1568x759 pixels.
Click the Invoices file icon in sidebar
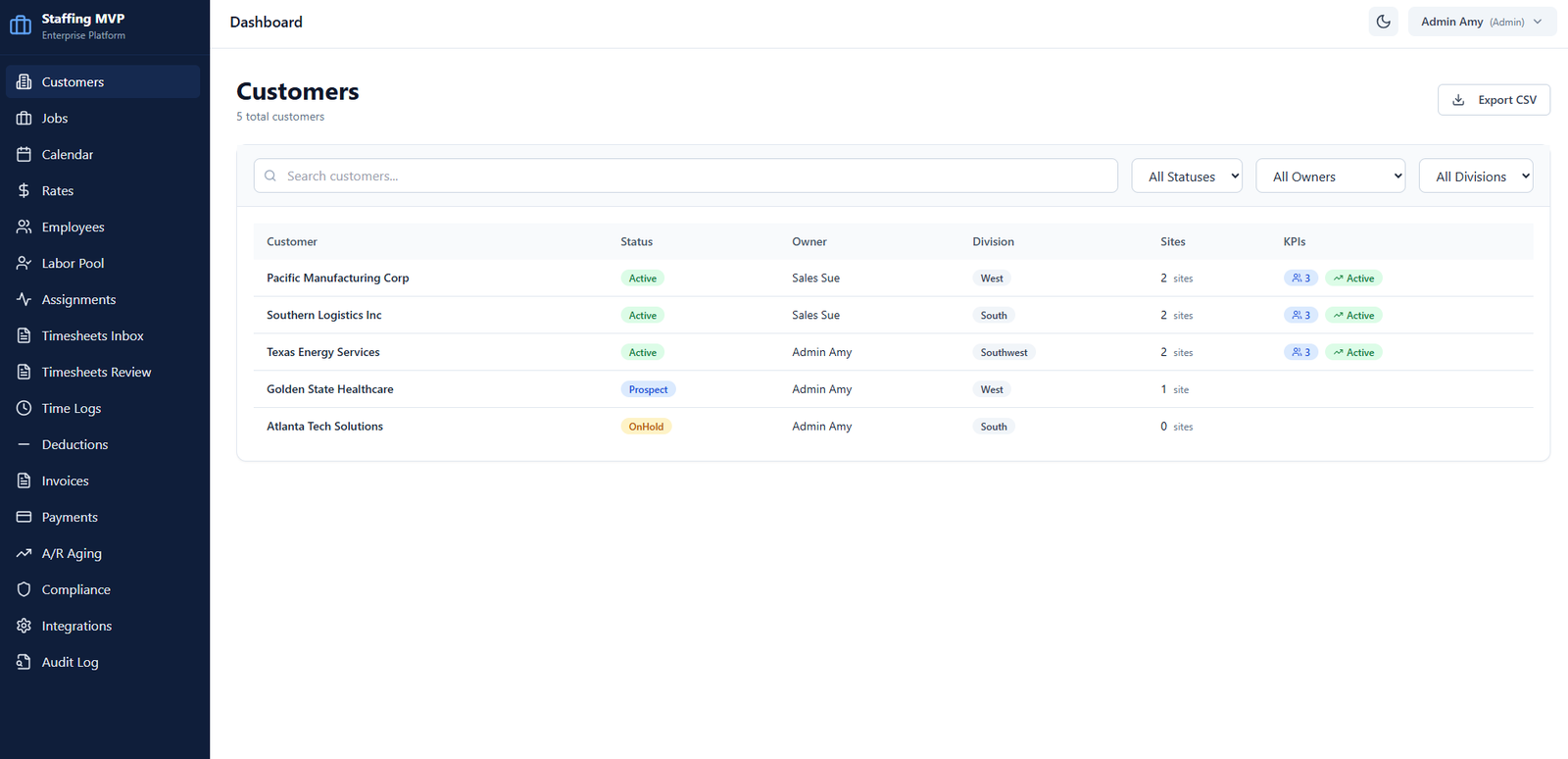(x=24, y=481)
